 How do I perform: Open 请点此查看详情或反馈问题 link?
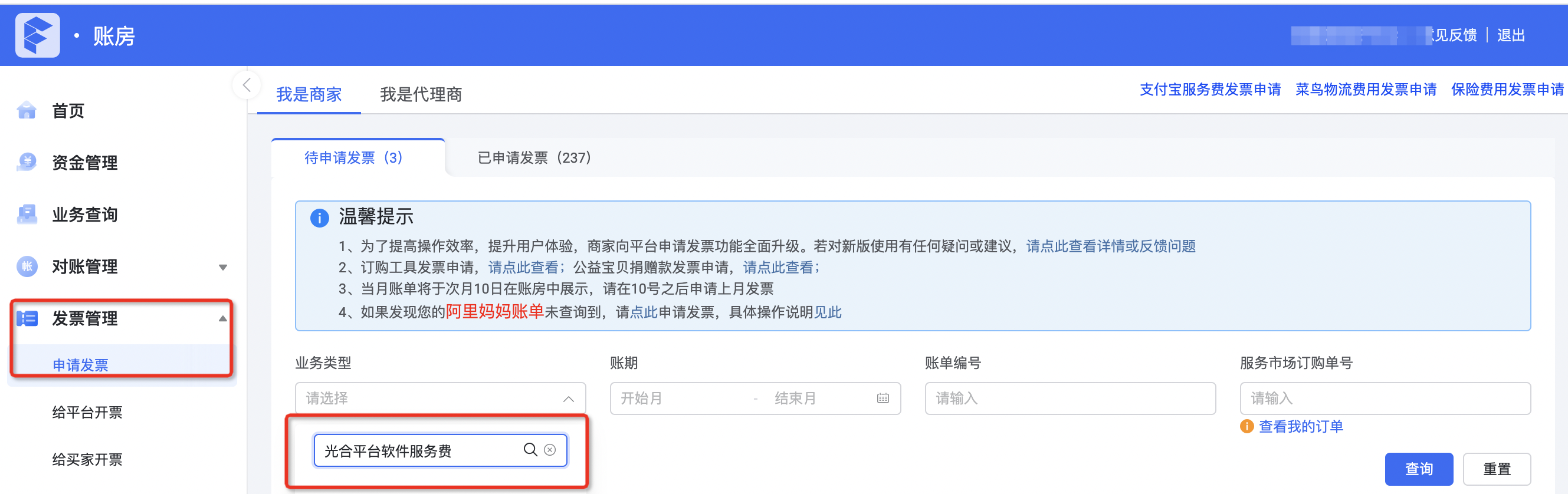(x=1111, y=246)
